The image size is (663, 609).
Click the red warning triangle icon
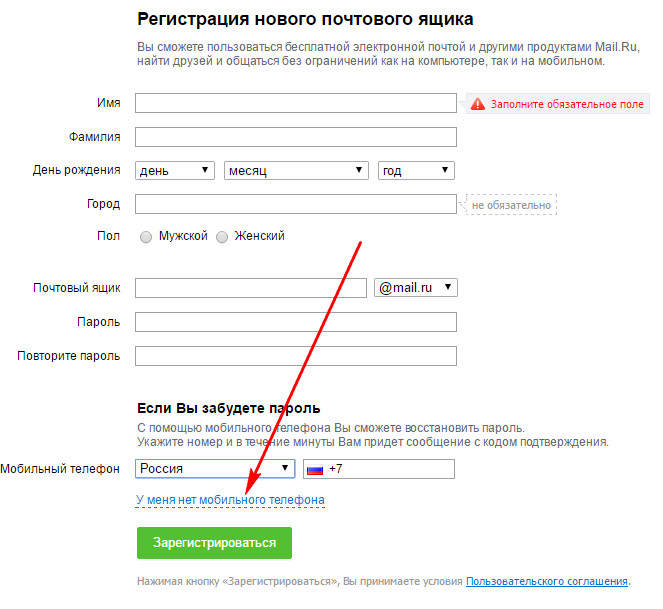[477, 104]
